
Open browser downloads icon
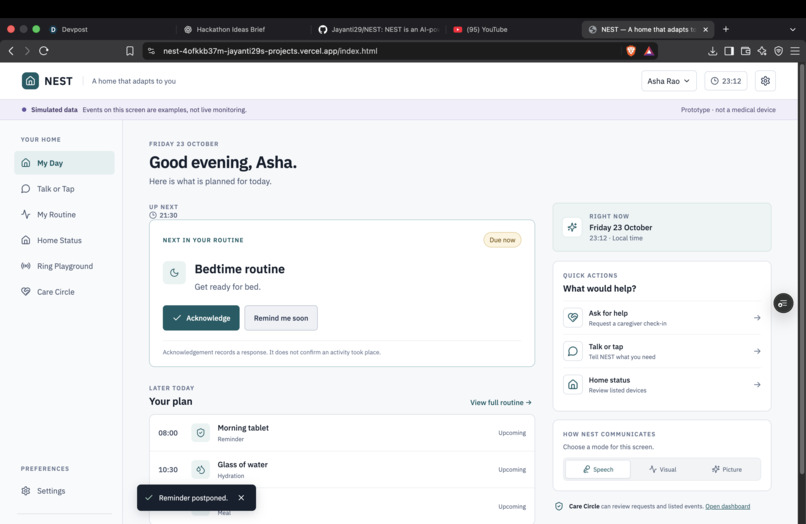[712, 50]
